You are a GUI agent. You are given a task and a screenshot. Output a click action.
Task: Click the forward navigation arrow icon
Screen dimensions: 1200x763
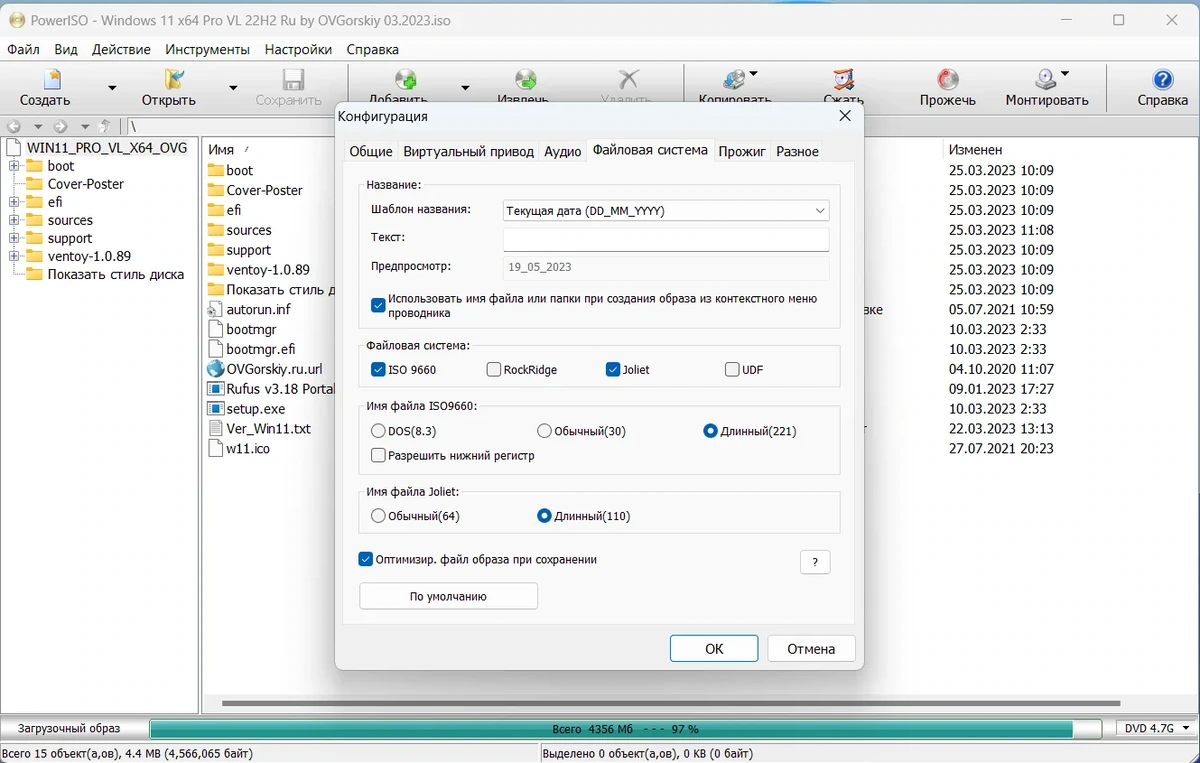(x=60, y=126)
